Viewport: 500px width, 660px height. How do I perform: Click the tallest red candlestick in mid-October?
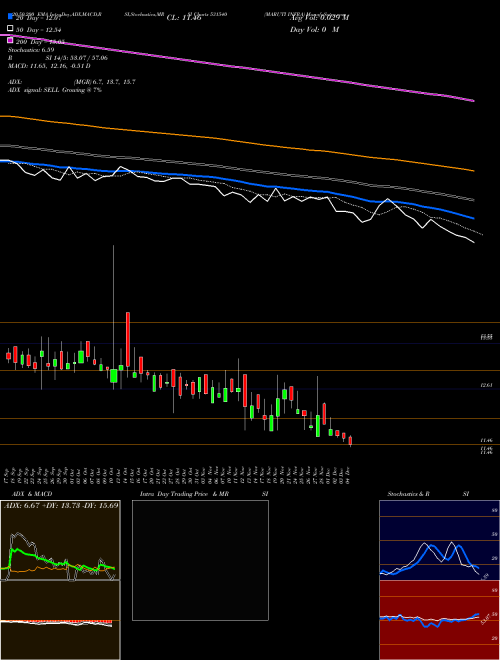128,339
